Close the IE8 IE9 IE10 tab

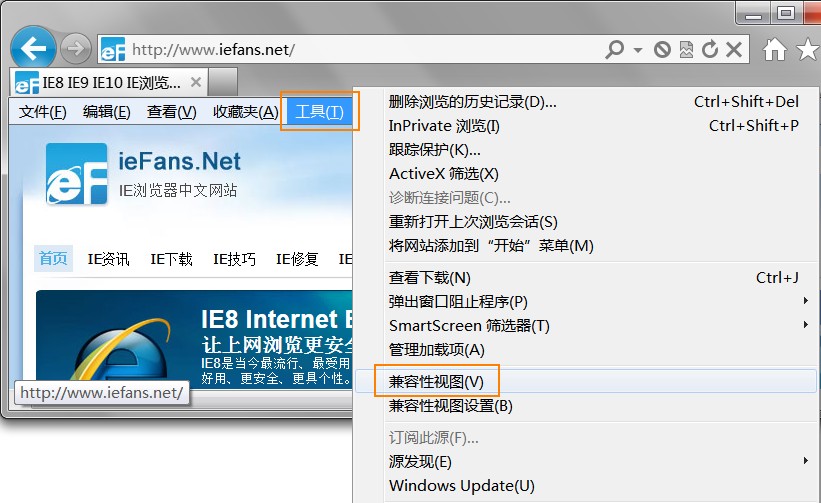point(196,82)
